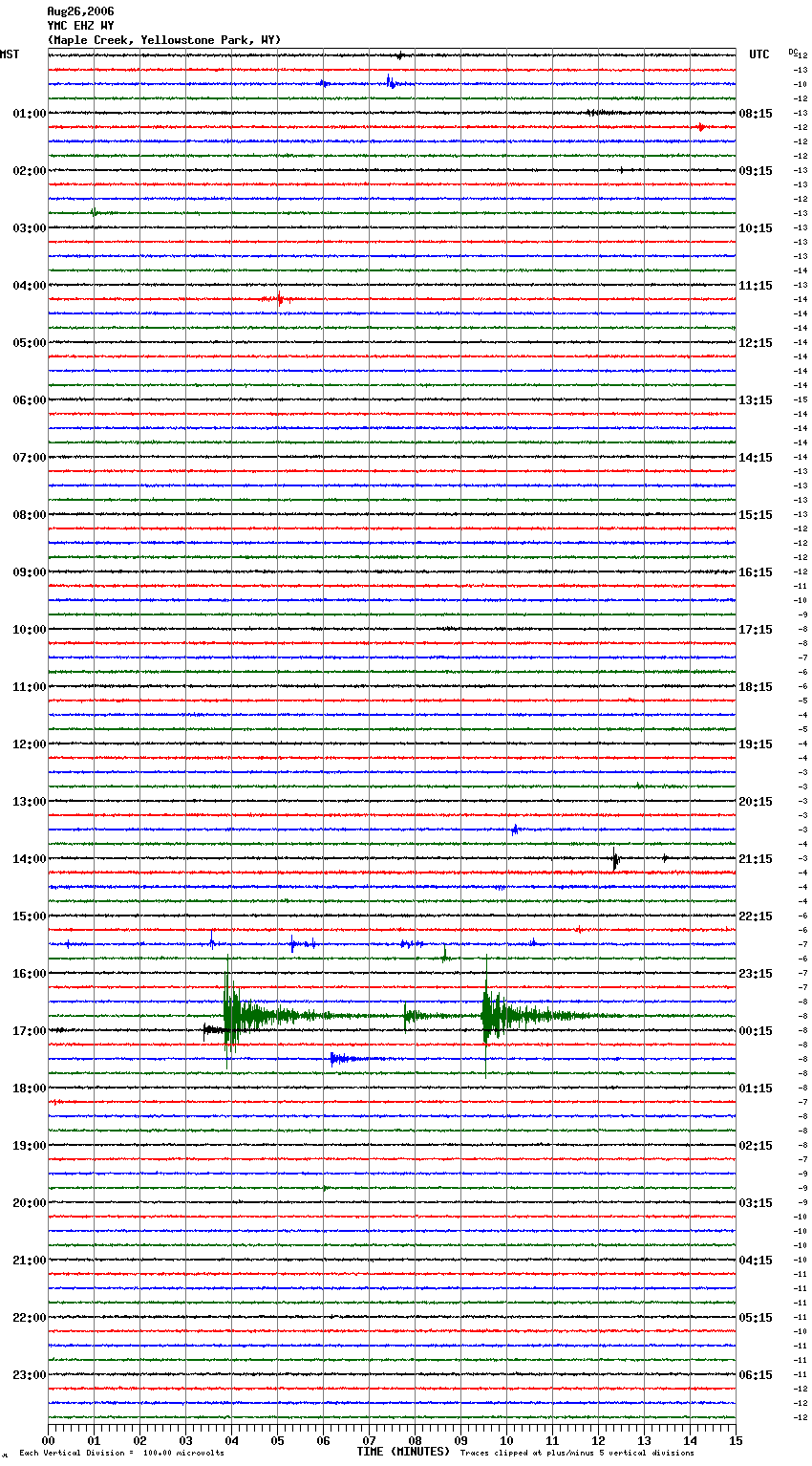Click the Maple Creek, Yellowstone Park, WY title
Viewport: 812px width, 1466px height.
(164, 40)
